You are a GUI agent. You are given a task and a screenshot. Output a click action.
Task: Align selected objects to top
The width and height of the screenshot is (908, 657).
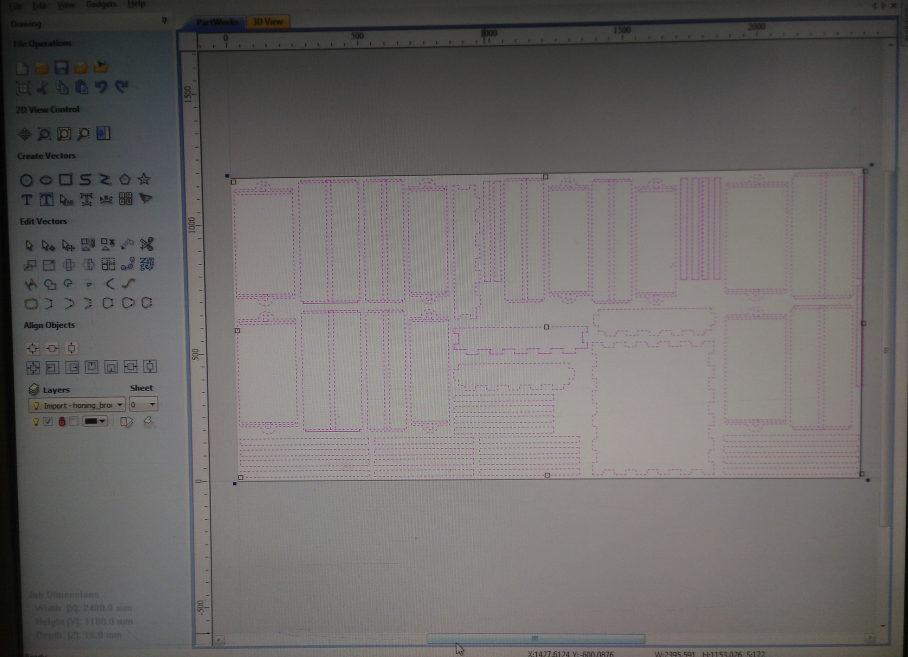(x=91, y=367)
